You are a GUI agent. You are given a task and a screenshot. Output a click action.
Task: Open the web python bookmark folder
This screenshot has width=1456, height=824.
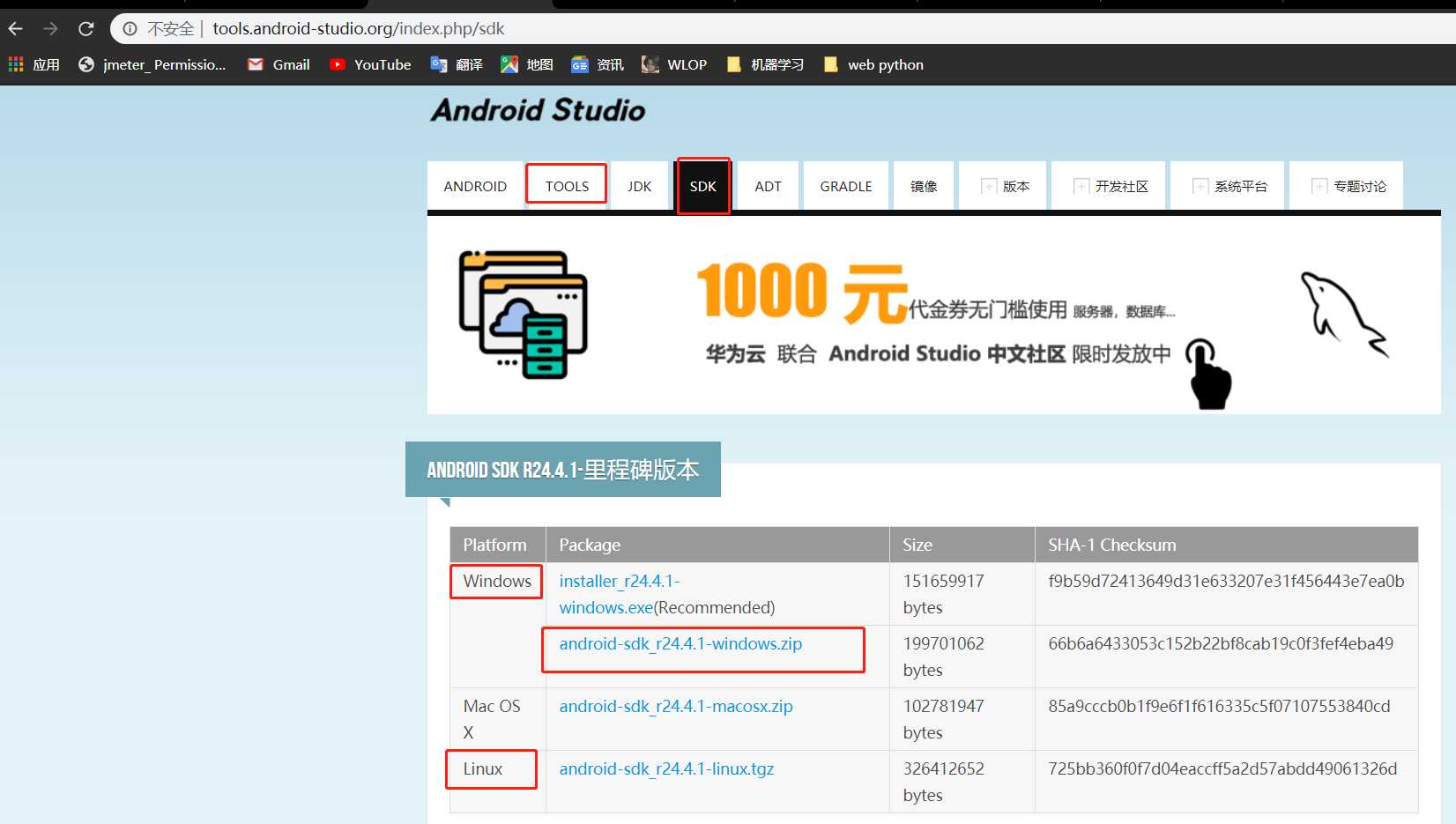(873, 64)
